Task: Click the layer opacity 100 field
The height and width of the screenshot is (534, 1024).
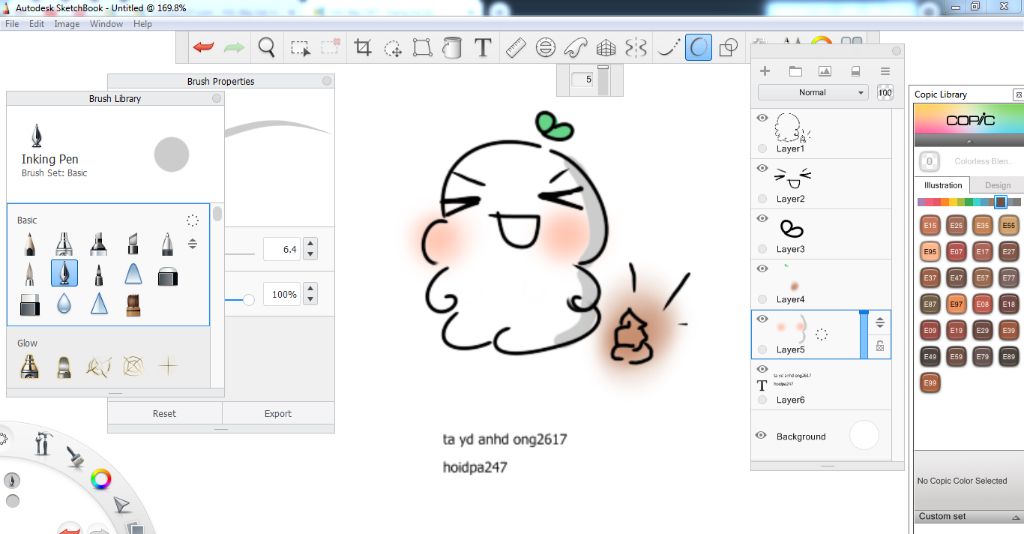Action: click(x=885, y=93)
